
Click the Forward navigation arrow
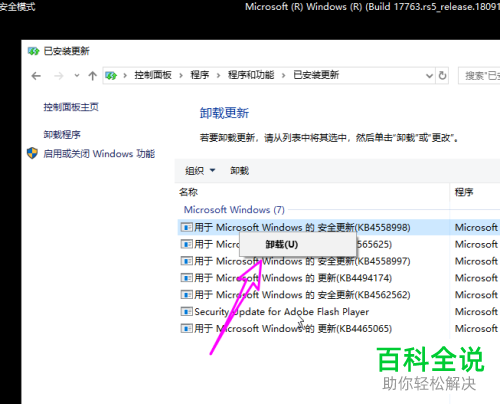[59, 76]
